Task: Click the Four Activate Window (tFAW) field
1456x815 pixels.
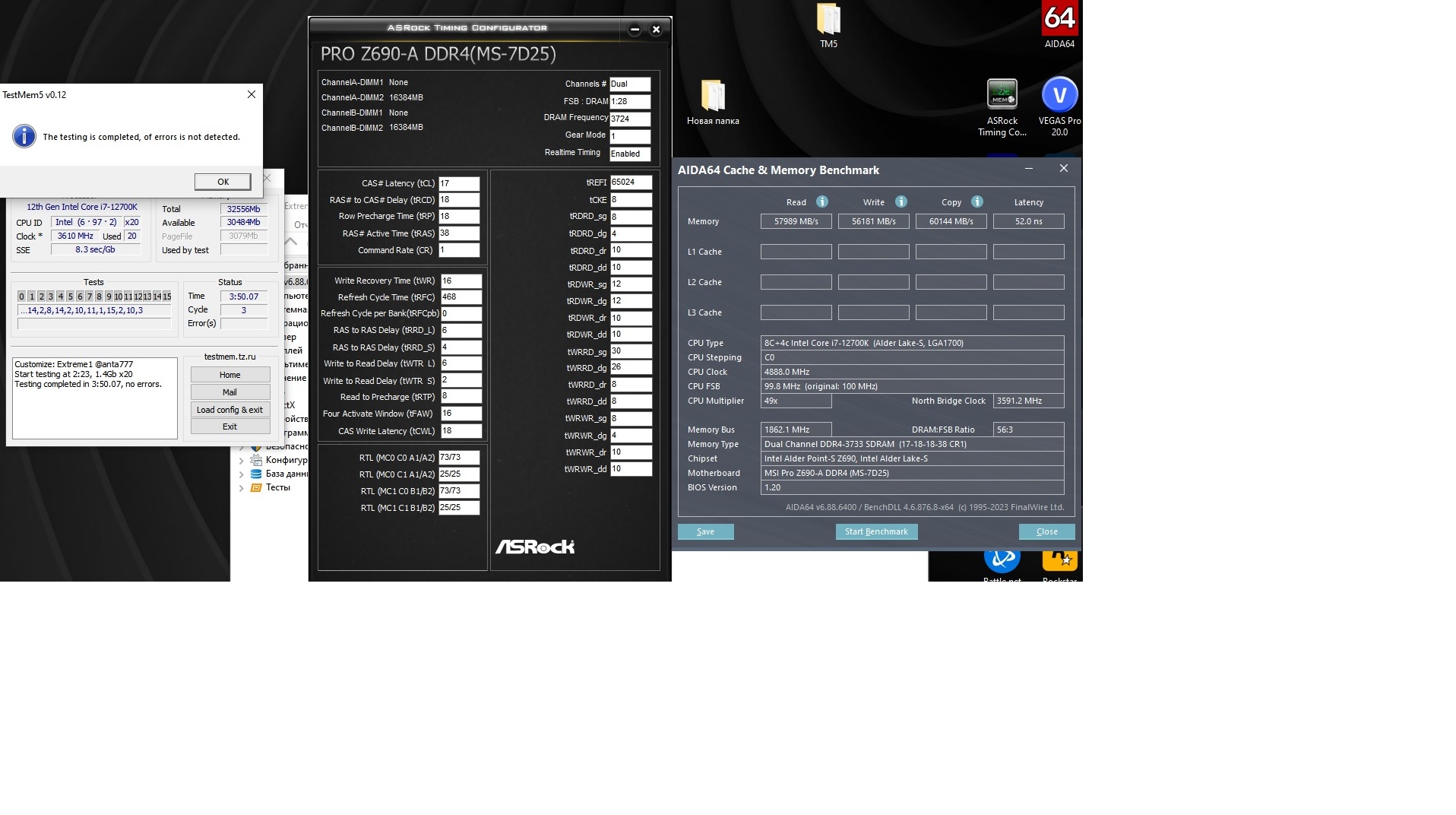Action: (x=461, y=414)
